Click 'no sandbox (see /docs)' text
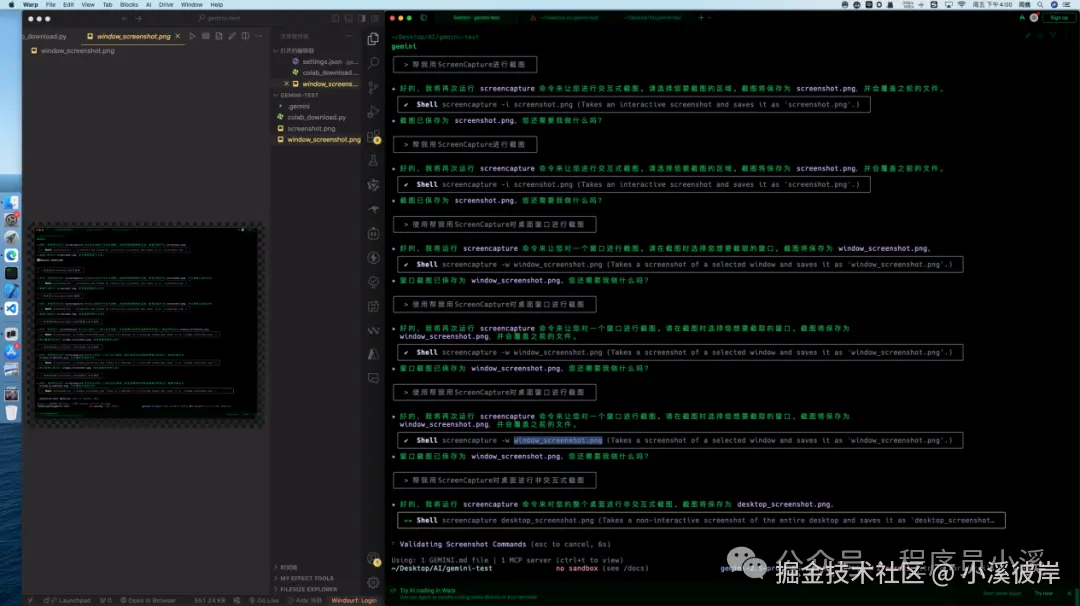Viewport: 1080px width, 606px height. click(602, 568)
